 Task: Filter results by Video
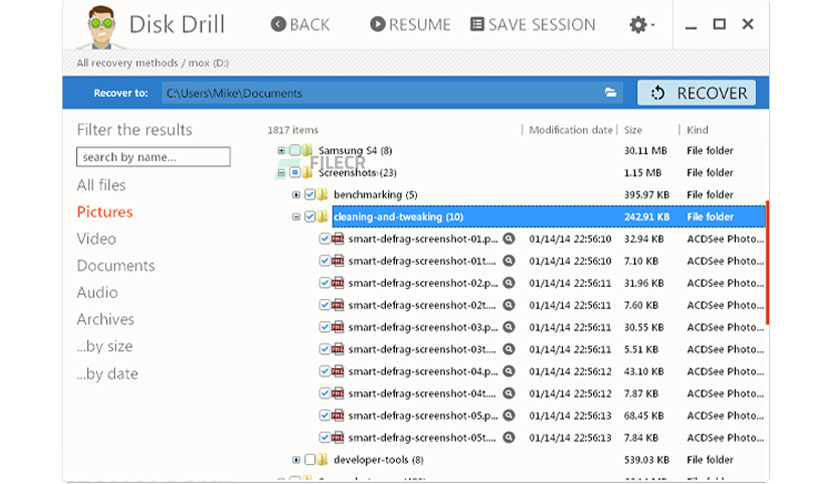pos(97,238)
